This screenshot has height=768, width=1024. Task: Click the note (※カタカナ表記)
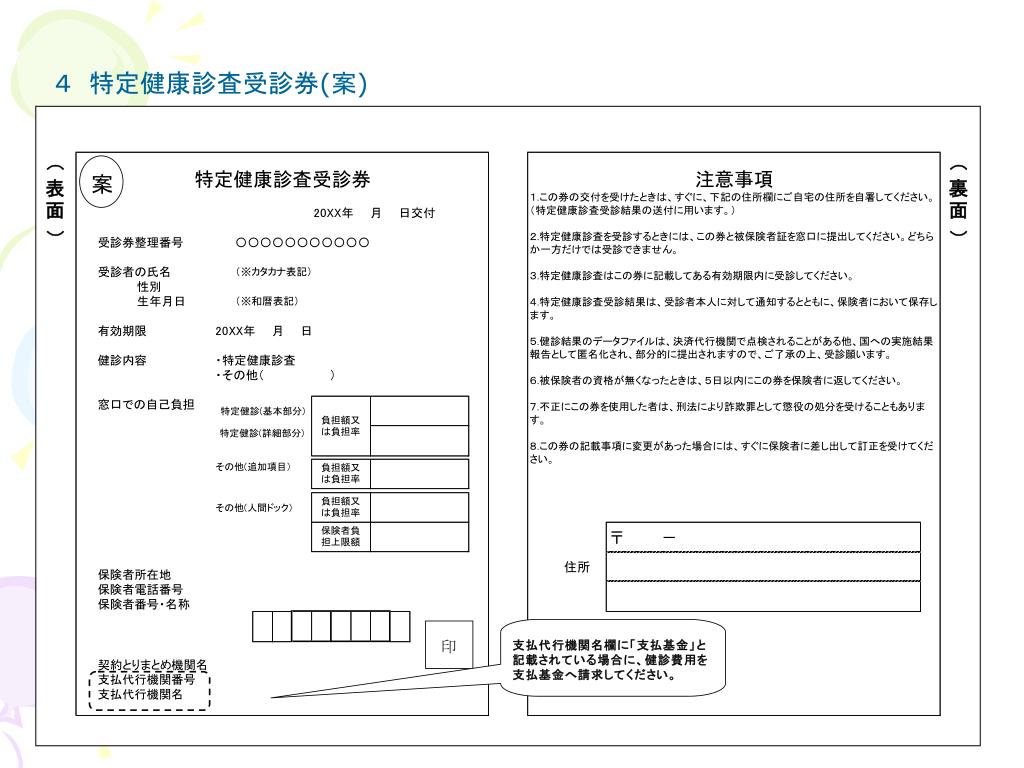273,272
